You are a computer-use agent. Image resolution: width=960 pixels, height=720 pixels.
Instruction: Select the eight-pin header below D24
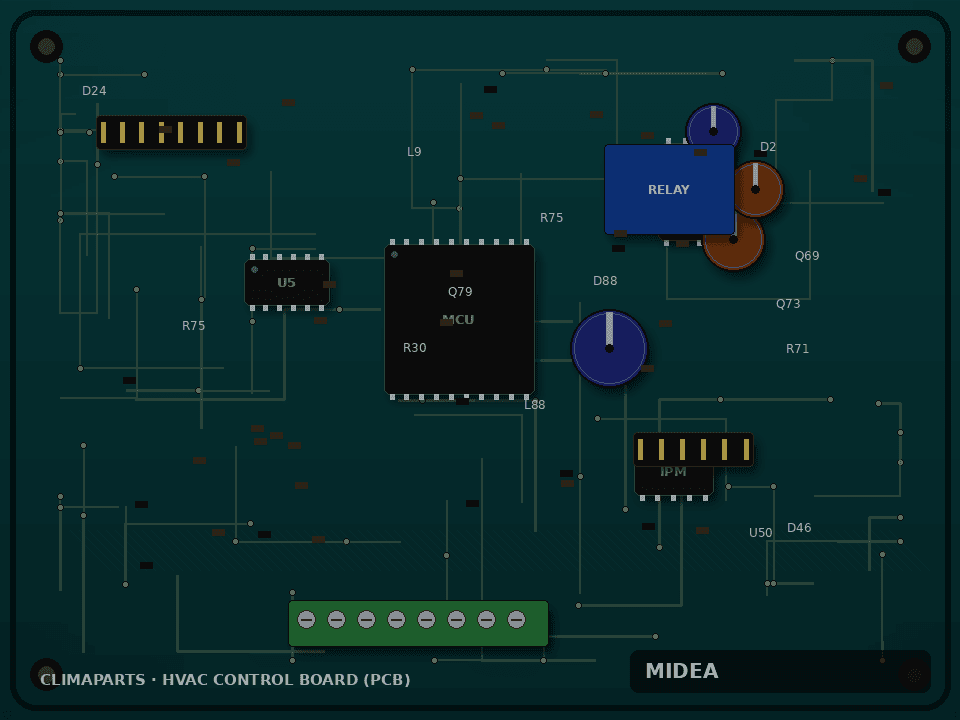[x=171, y=132]
